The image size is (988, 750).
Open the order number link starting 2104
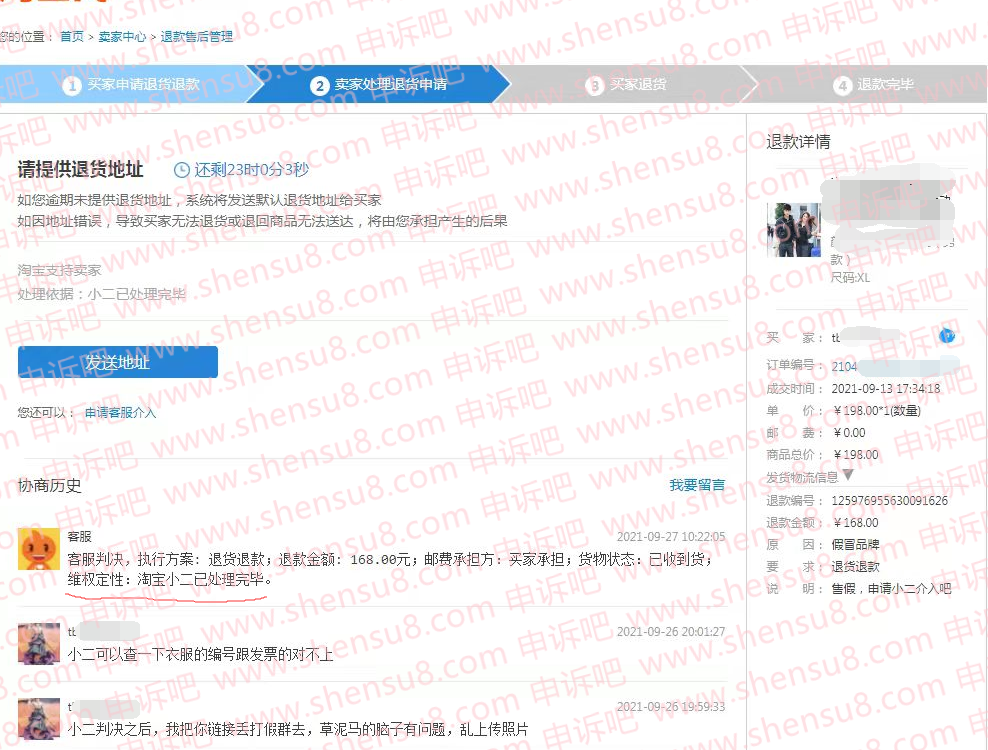pos(845,367)
